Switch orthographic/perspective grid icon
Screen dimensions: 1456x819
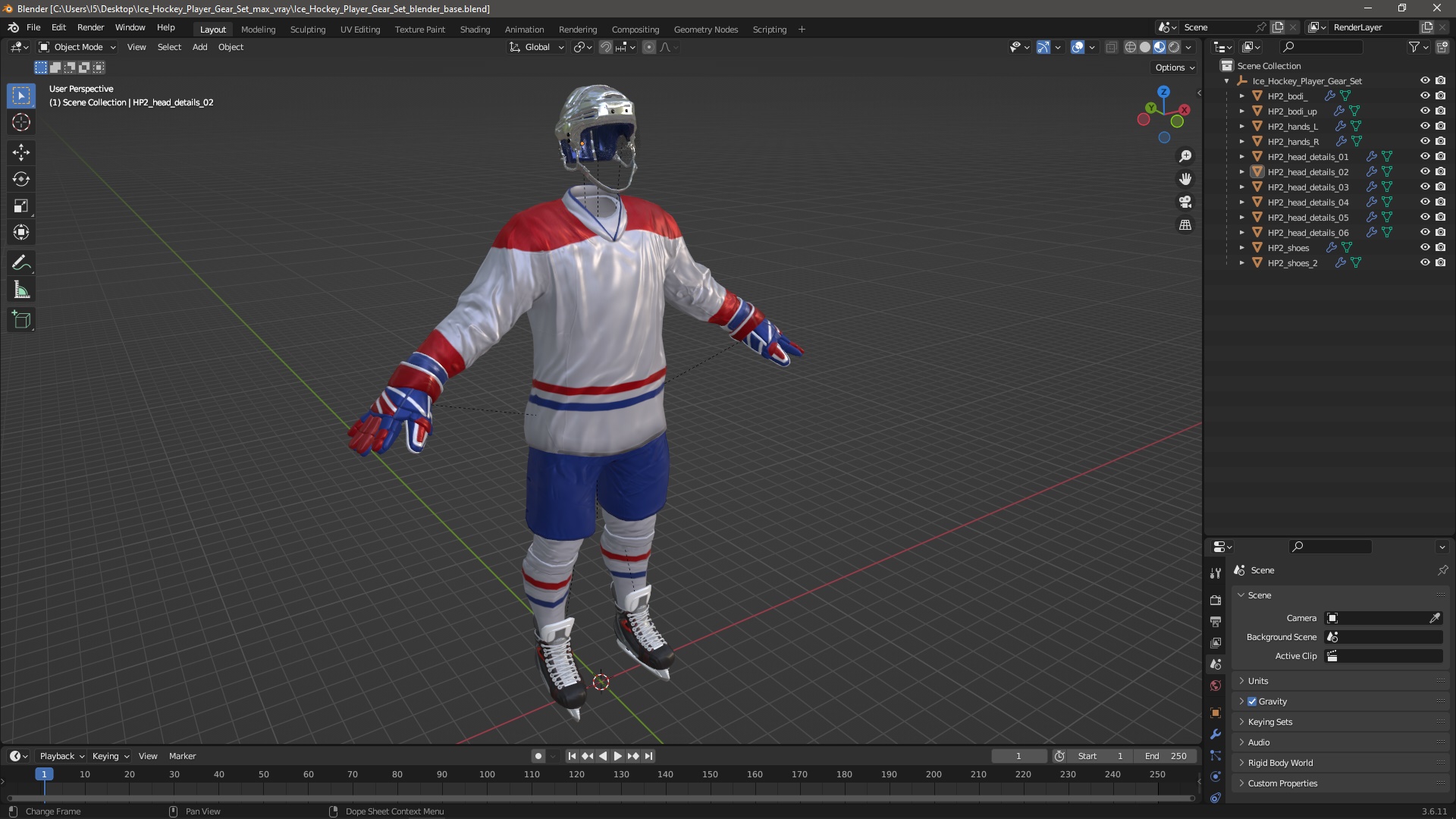[x=1185, y=225]
